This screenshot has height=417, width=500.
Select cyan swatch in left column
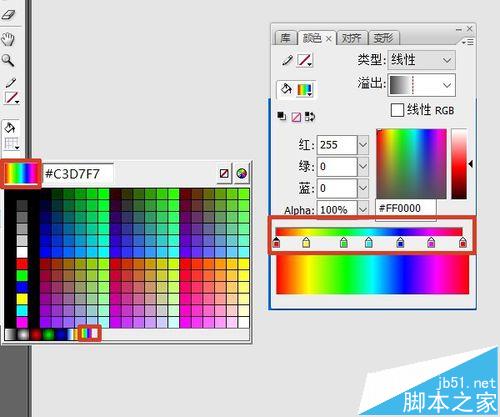22,311
